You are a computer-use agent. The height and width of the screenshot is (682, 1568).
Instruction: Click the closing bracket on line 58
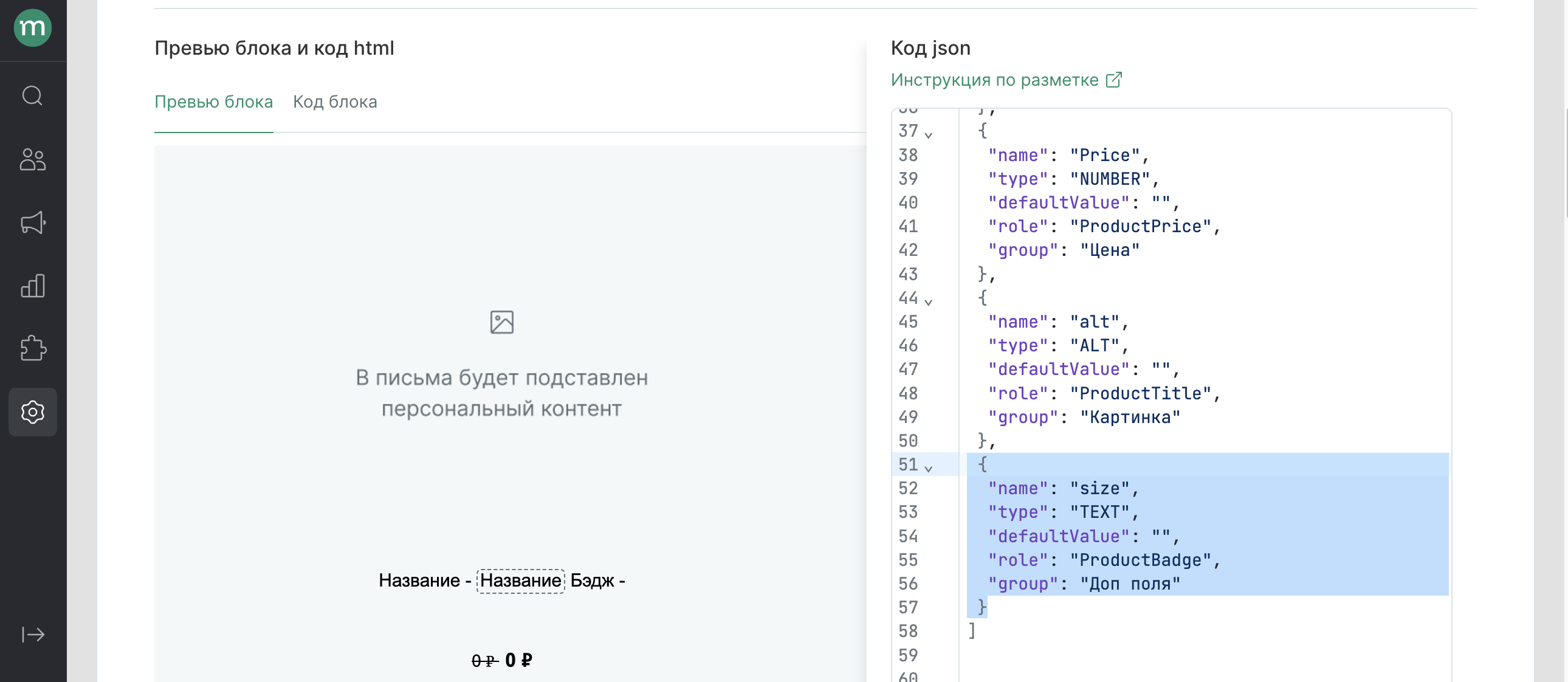click(x=972, y=632)
